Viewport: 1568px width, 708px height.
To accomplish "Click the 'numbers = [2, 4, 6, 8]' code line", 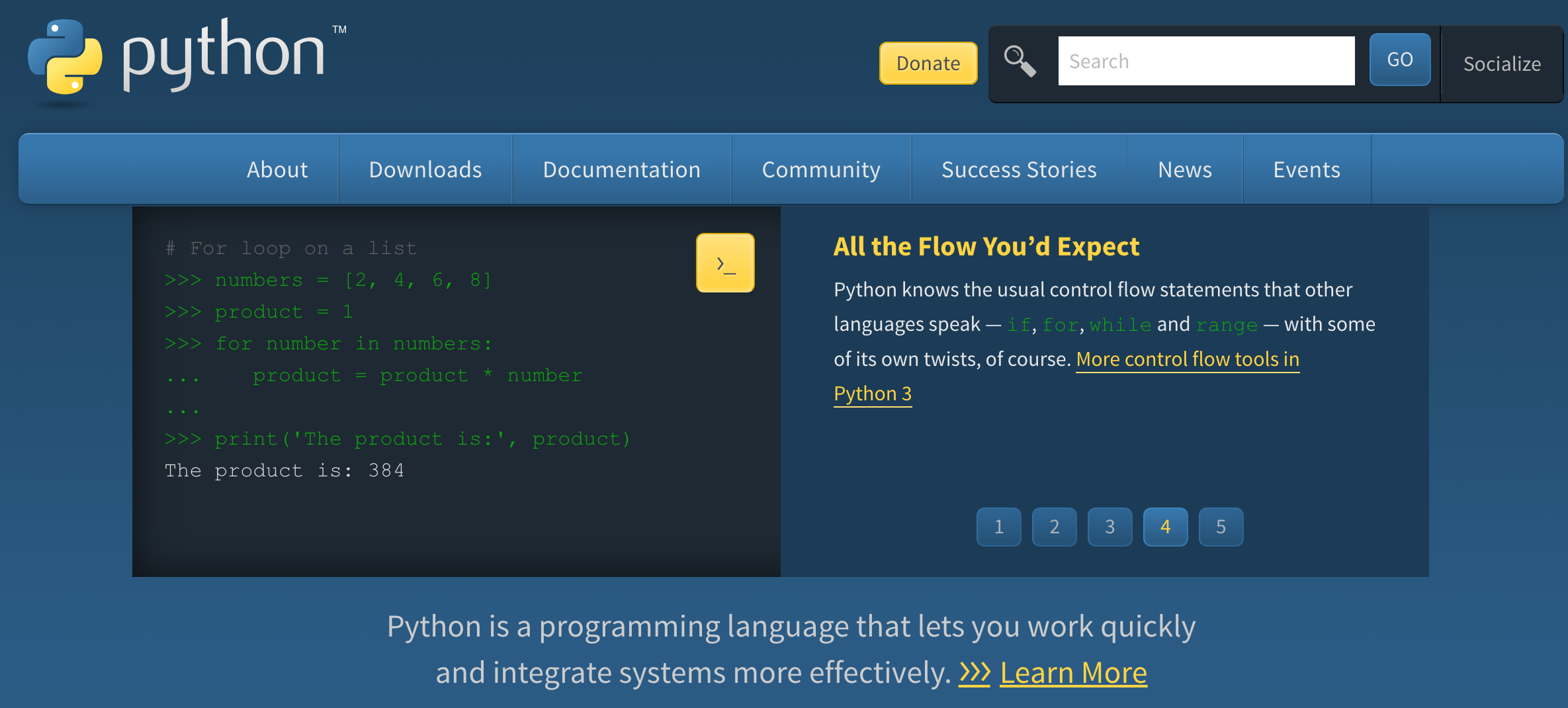I will tap(328, 280).
